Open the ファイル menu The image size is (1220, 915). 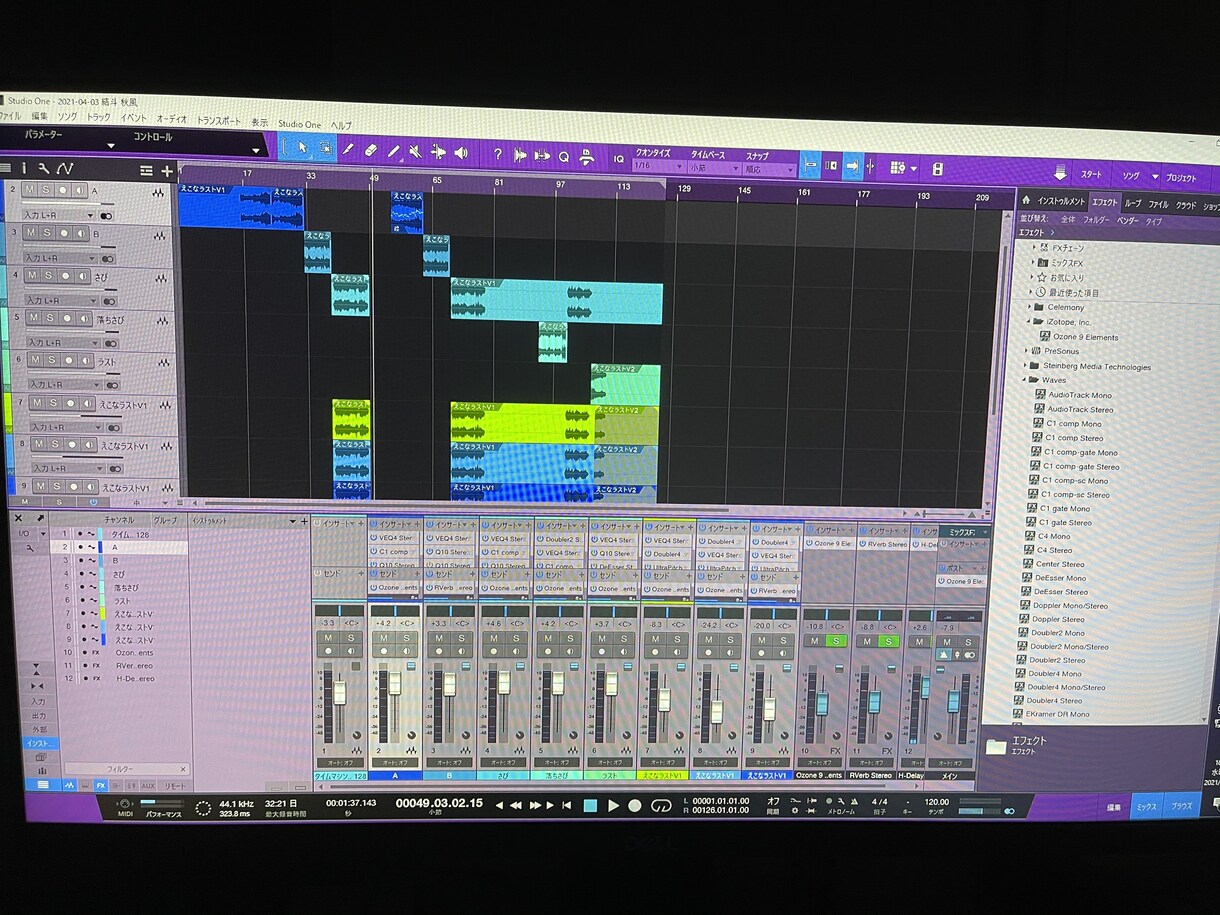(x=10, y=115)
